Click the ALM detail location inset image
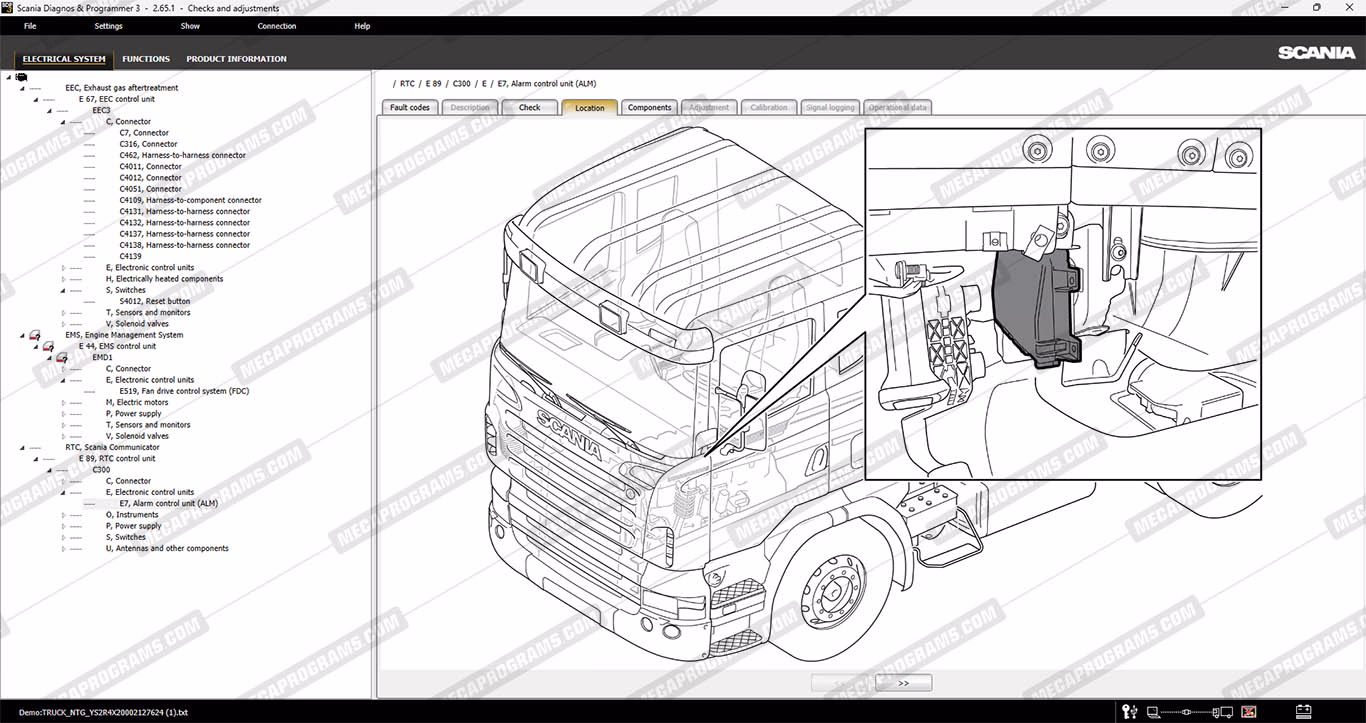This screenshot has width=1366, height=723. [x=1063, y=304]
